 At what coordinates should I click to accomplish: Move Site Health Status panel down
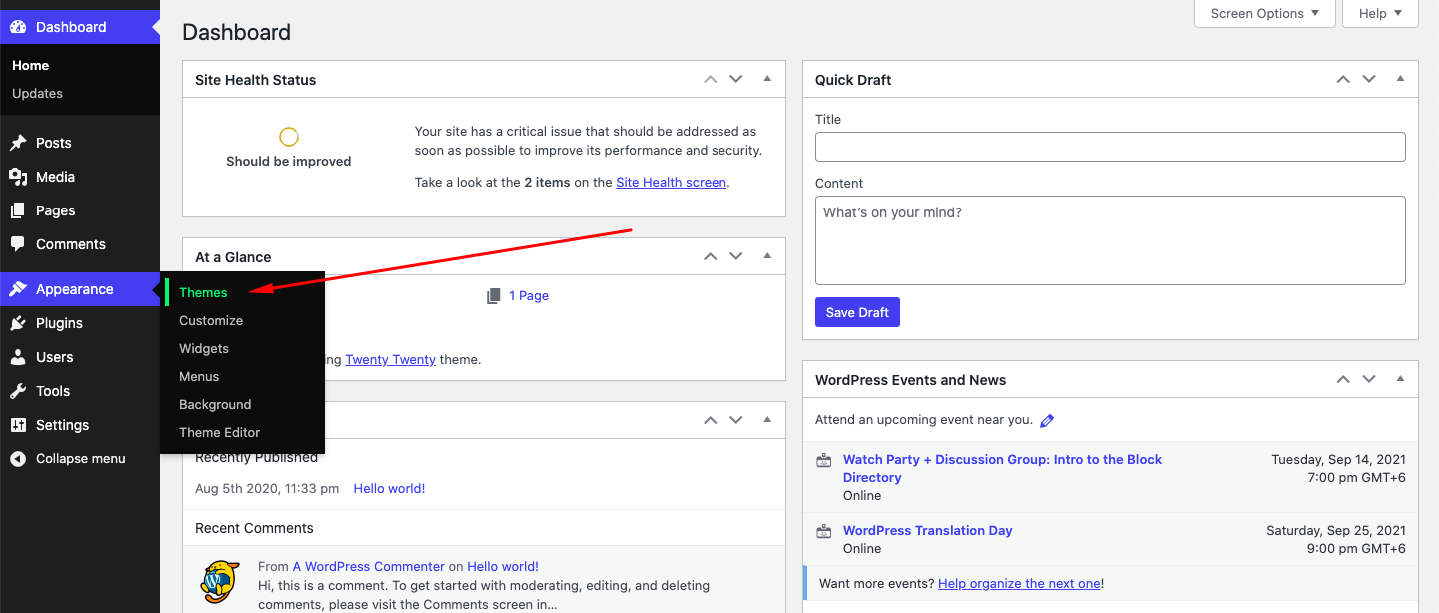736,79
